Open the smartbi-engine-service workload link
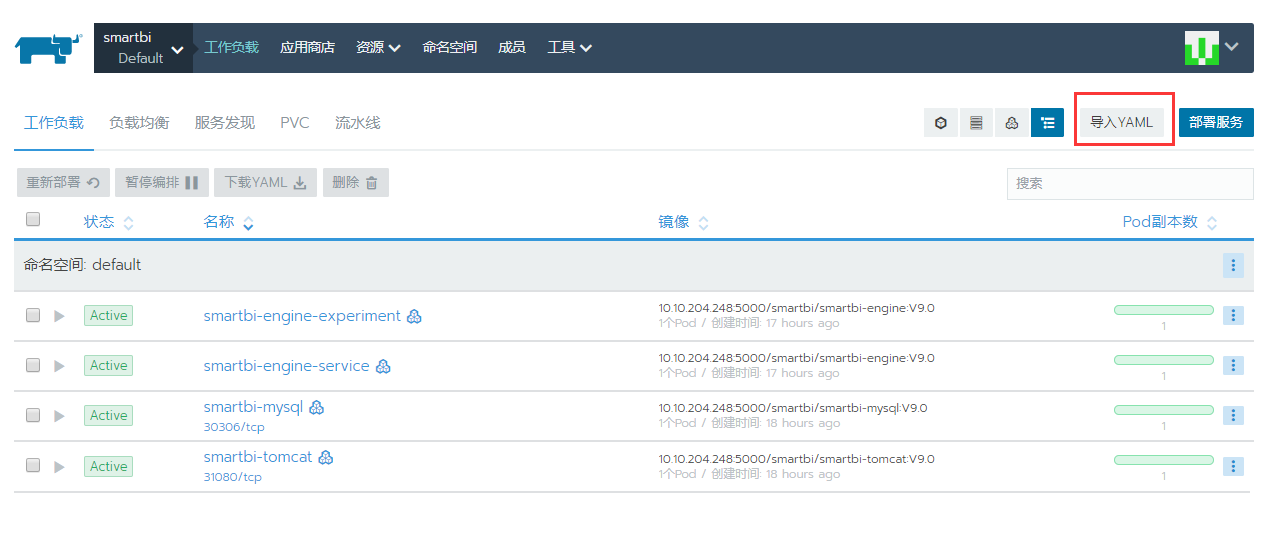This screenshot has width=1269, height=548. click(287, 366)
